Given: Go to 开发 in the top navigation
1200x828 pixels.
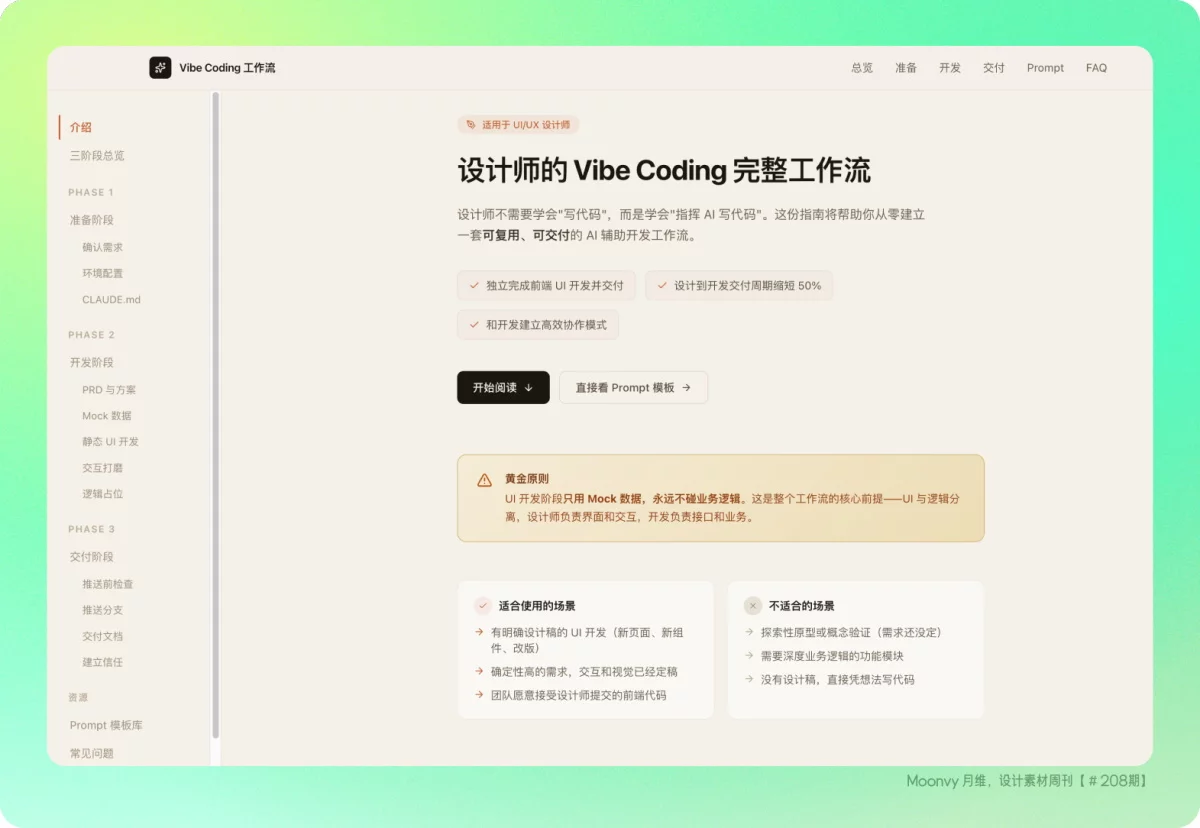Looking at the screenshot, I should (x=950, y=68).
